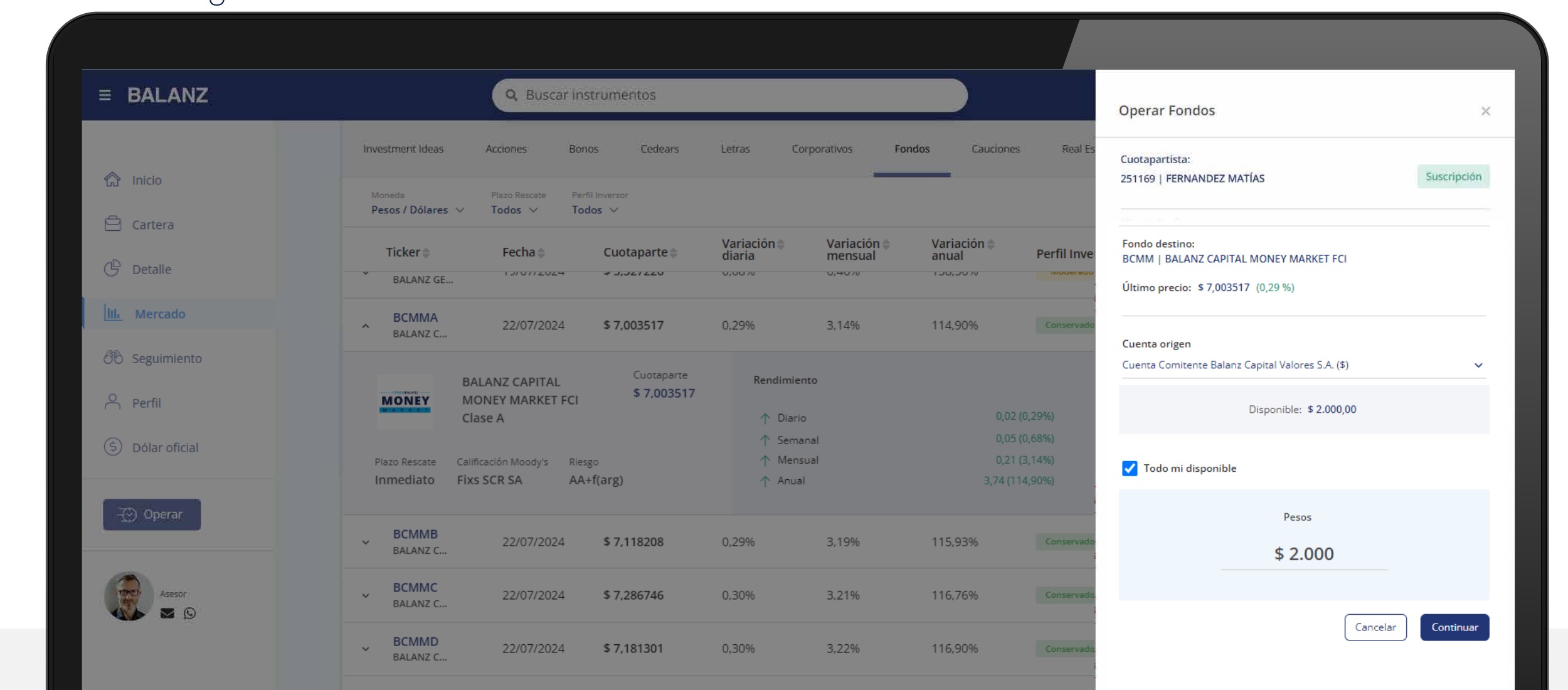This screenshot has height=690, width=1568.
Task: Click the BCMM fondo destino name
Action: pos(1234,259)
